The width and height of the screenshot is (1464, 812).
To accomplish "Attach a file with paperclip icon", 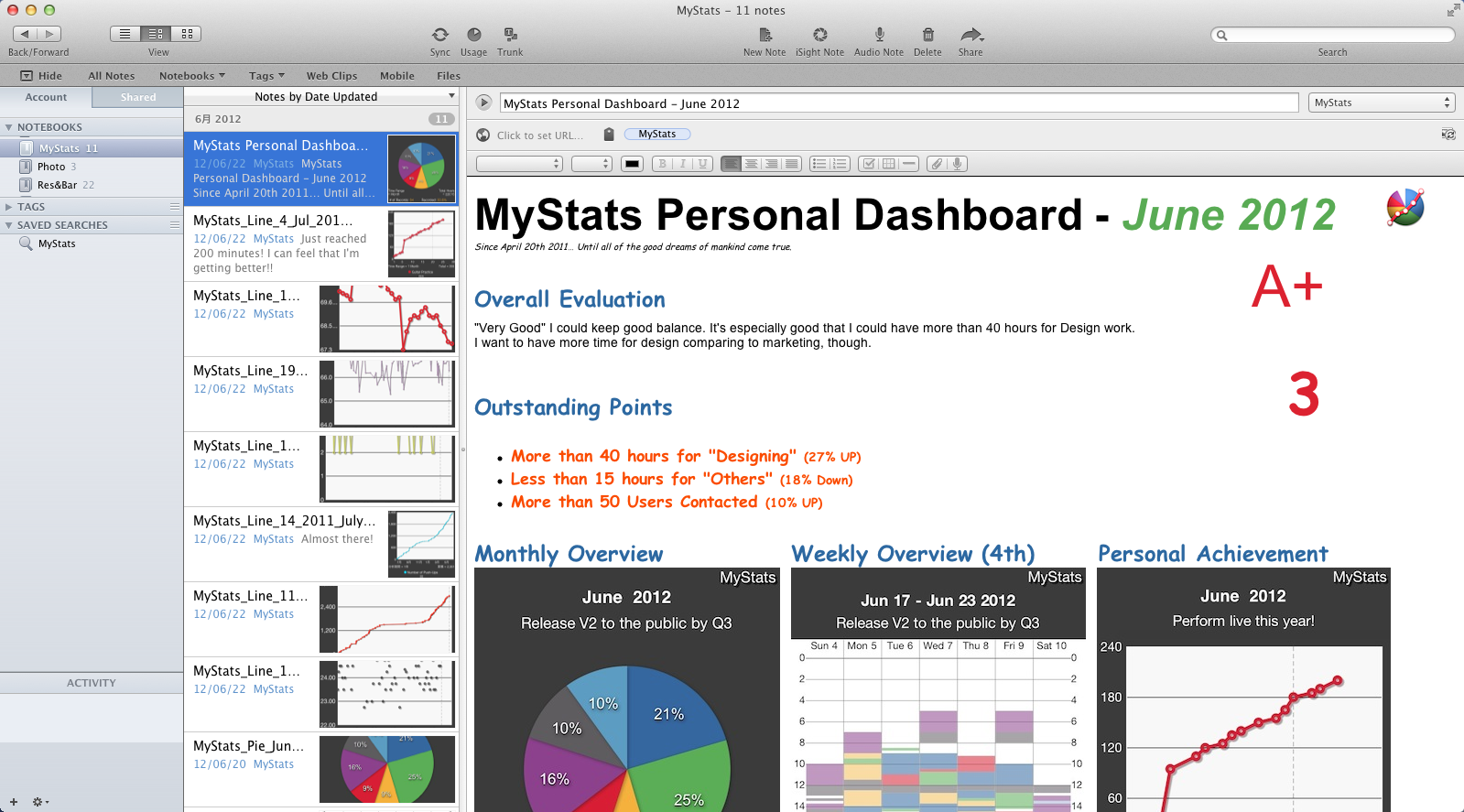I will [x=937, y=164].
